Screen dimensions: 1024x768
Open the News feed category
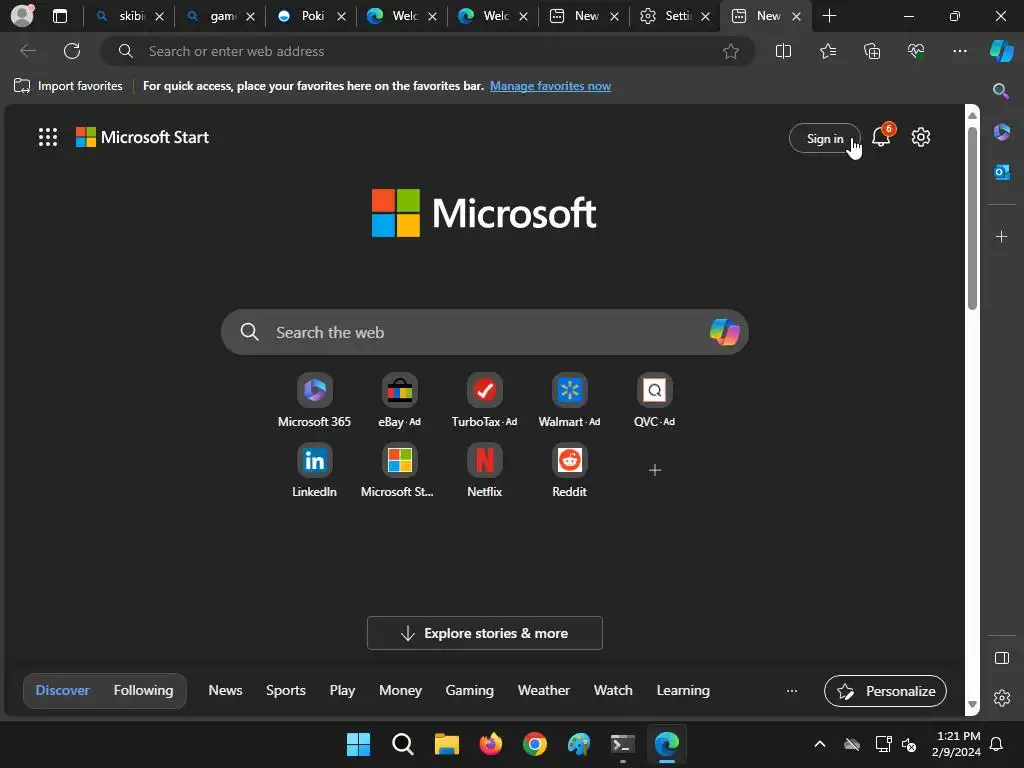coord(225,690)
